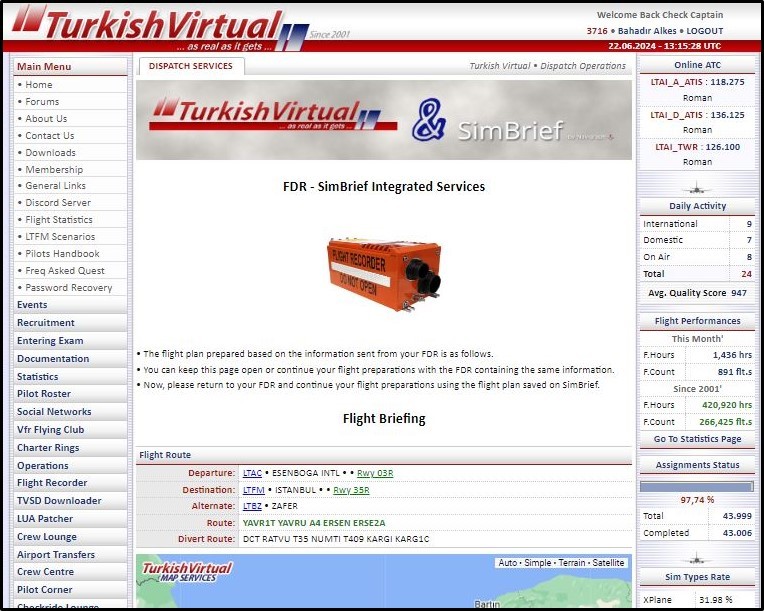The height and width of the screenshot is (611, 764).
Task: Open Membership menu item
Action: [54, 170]
